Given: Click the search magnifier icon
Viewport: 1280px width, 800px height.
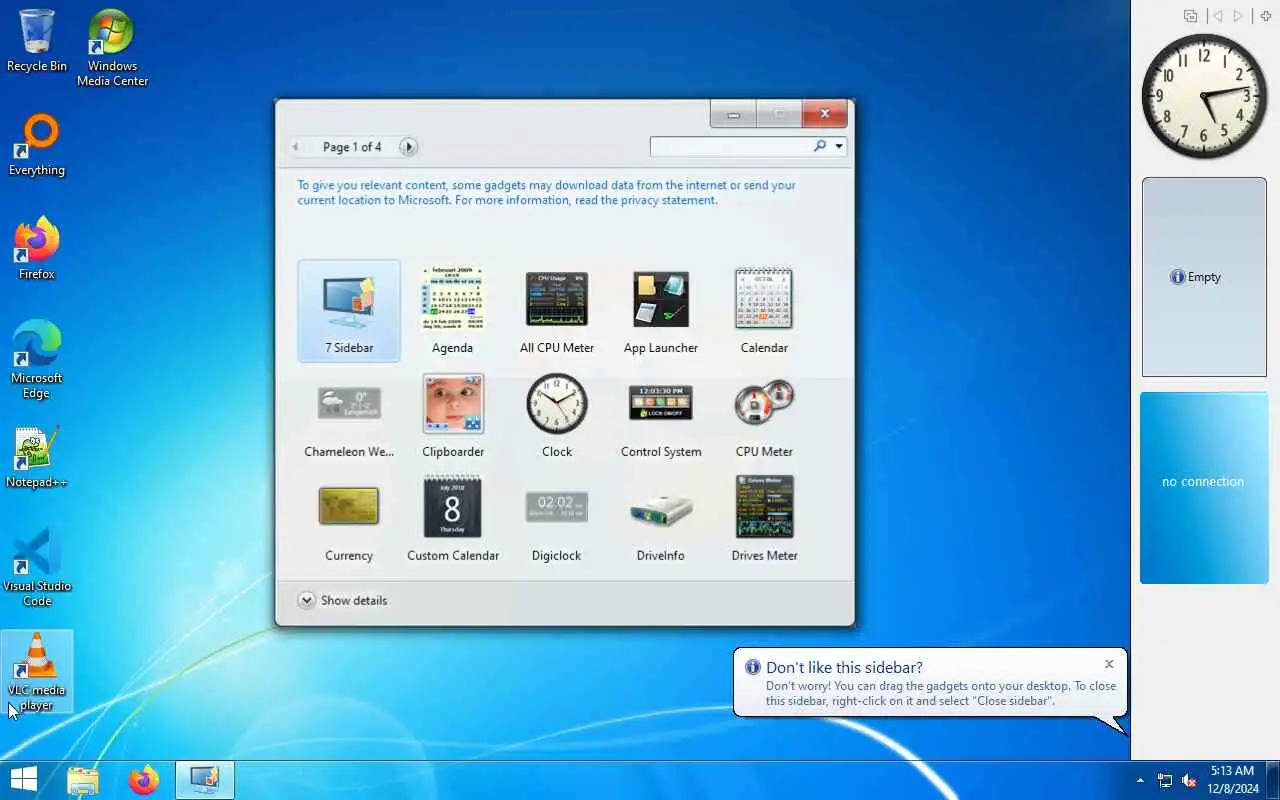Looking at the screenshot, I should tap(821, 146).
